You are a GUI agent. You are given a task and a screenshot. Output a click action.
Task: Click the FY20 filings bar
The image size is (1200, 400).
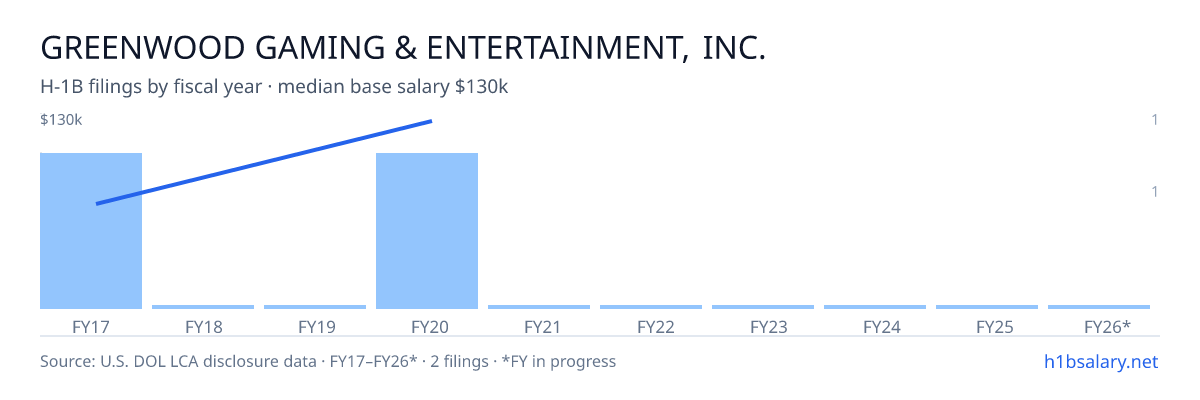point(427,231)
